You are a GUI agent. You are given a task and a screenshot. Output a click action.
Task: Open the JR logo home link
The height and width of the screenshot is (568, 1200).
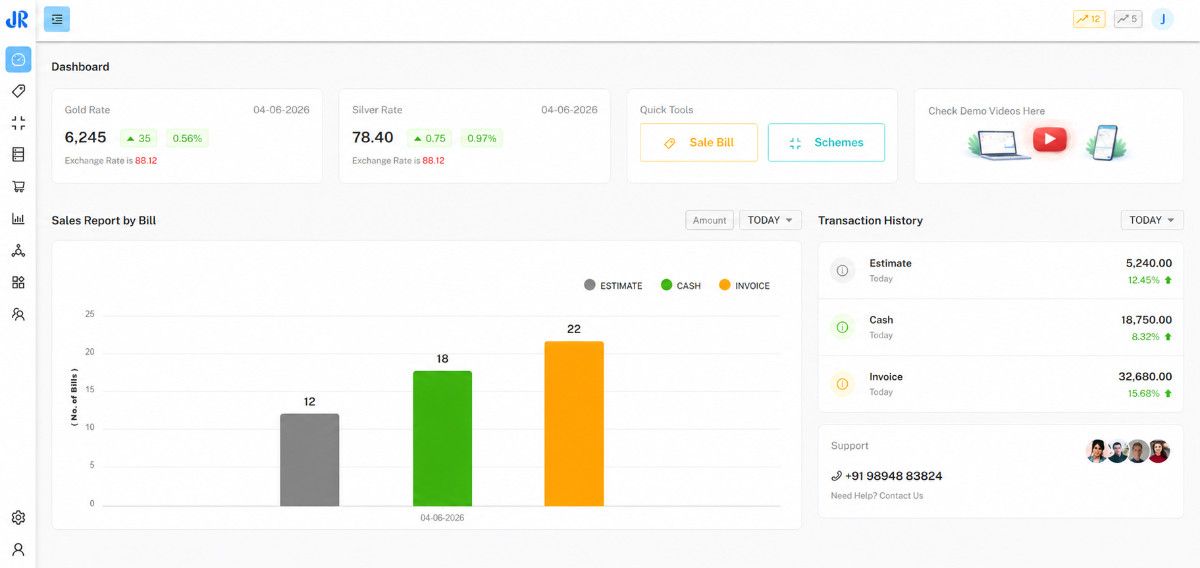pyautogui.click(x=17, y=19)
